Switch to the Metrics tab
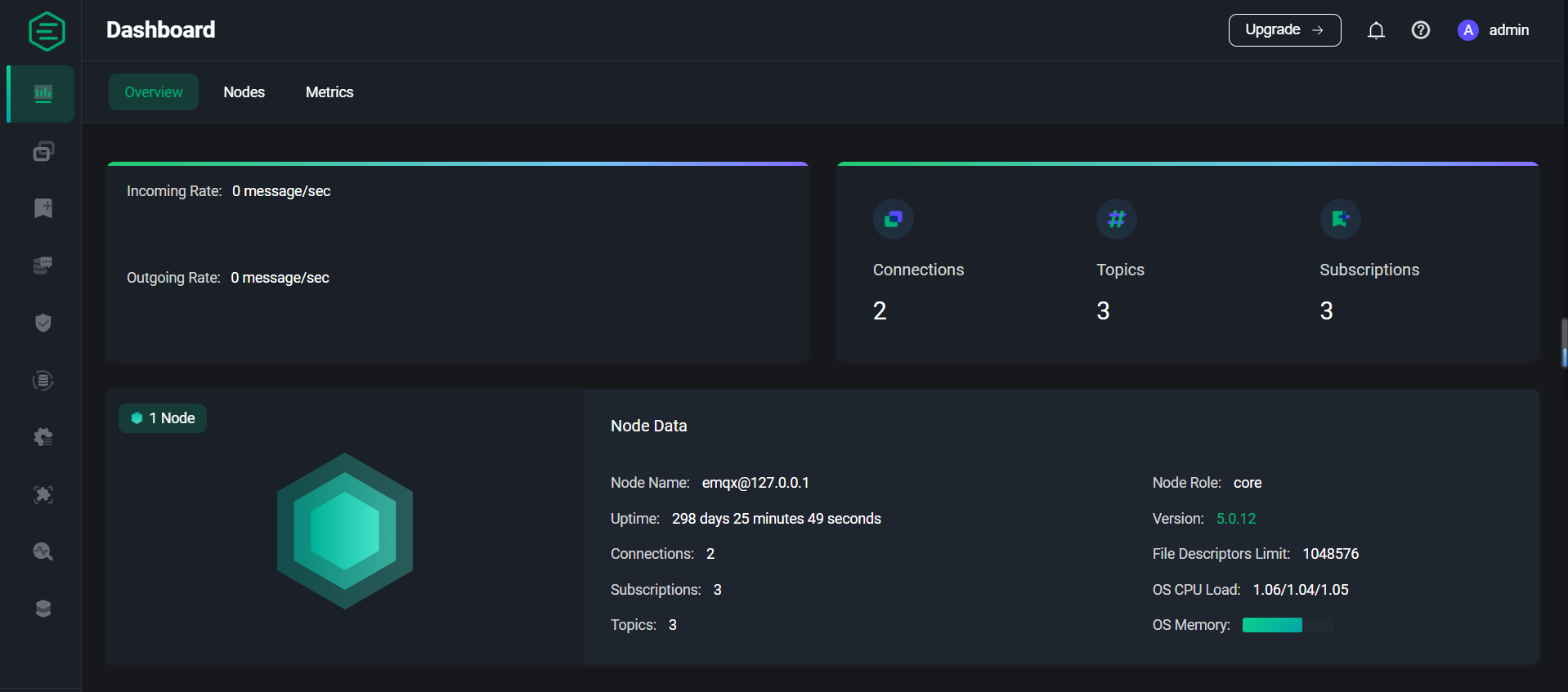The image size is (1568, 692). point(329,92)
